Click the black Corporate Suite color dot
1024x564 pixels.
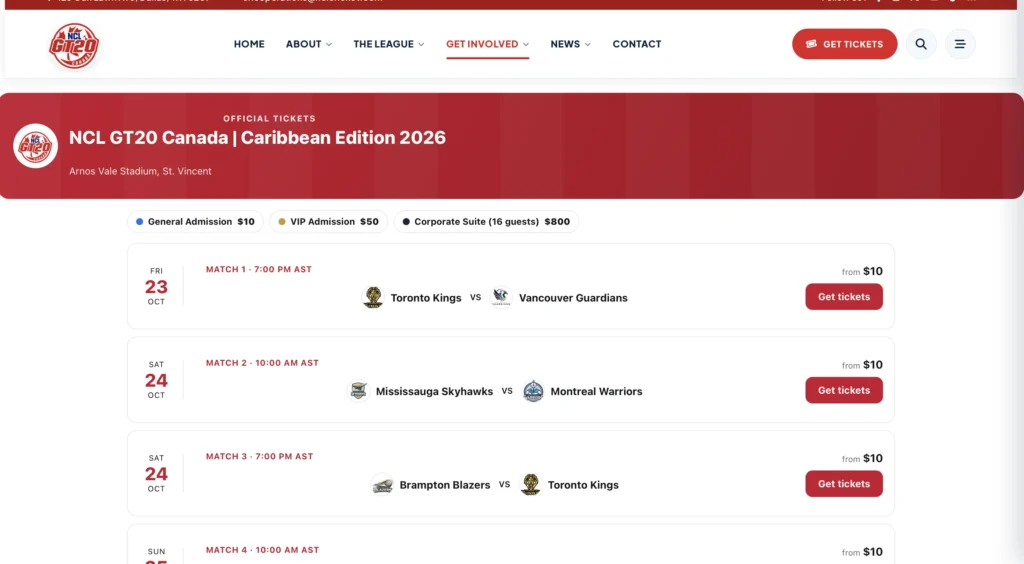tap(406, 221)
